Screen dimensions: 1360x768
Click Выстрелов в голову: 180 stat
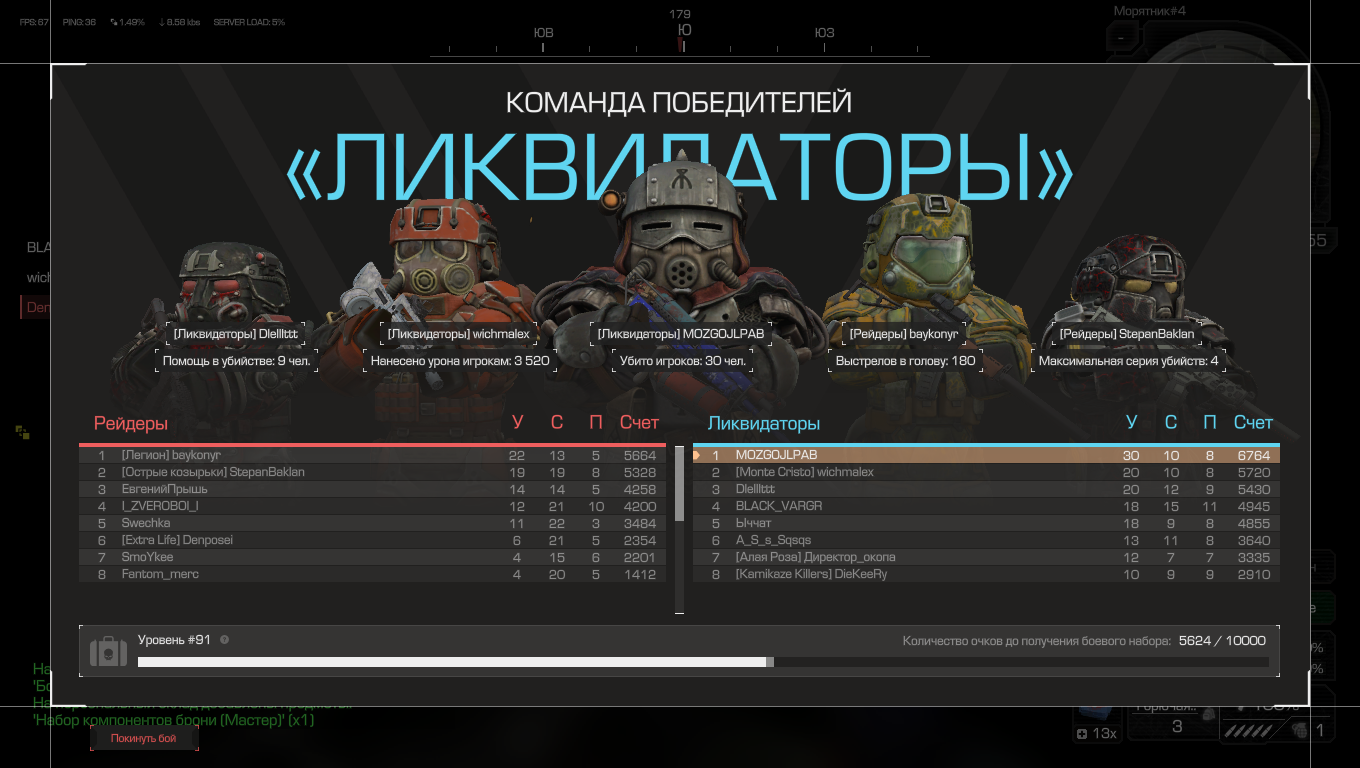coord(906,361)
